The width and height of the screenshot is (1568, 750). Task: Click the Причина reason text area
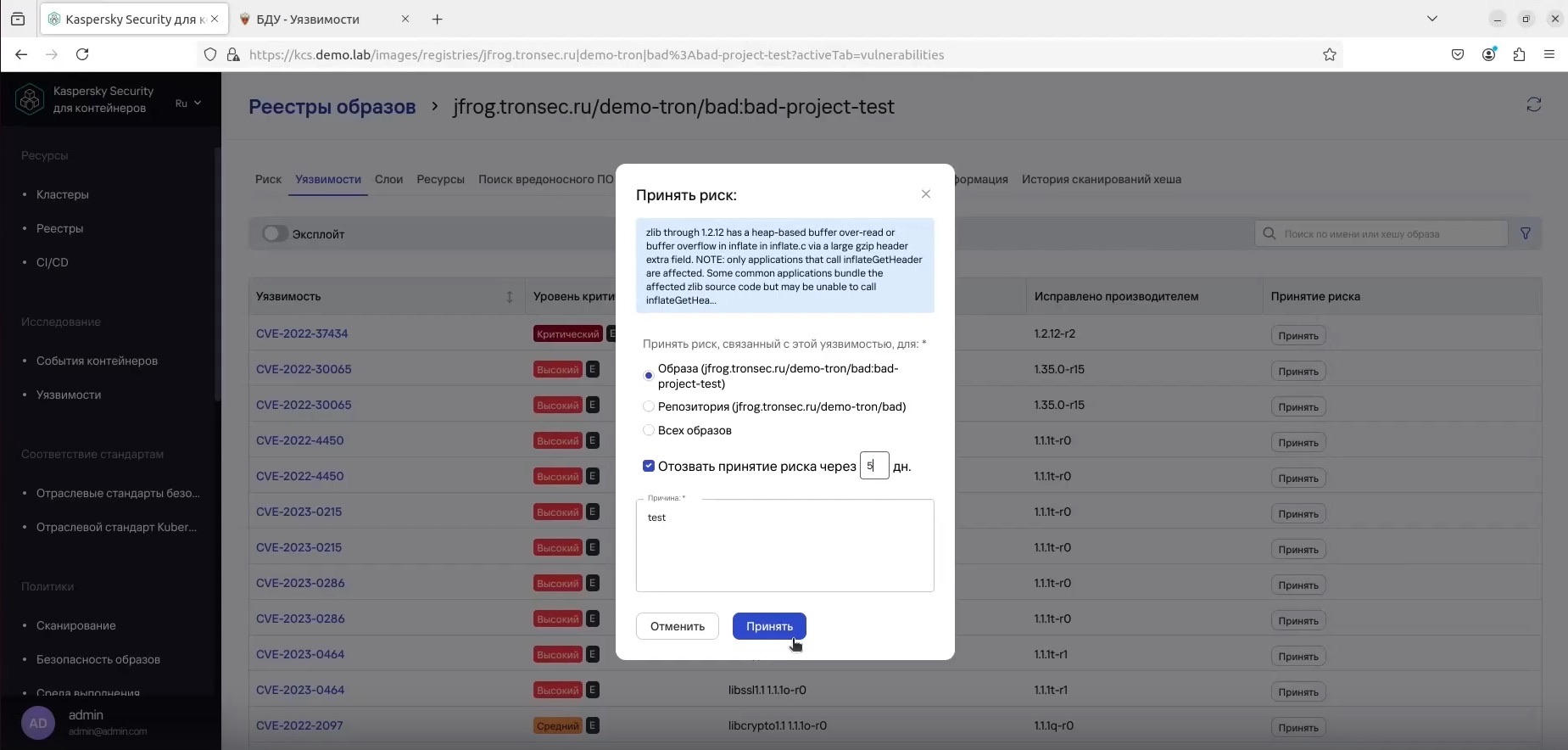[785, 546]
